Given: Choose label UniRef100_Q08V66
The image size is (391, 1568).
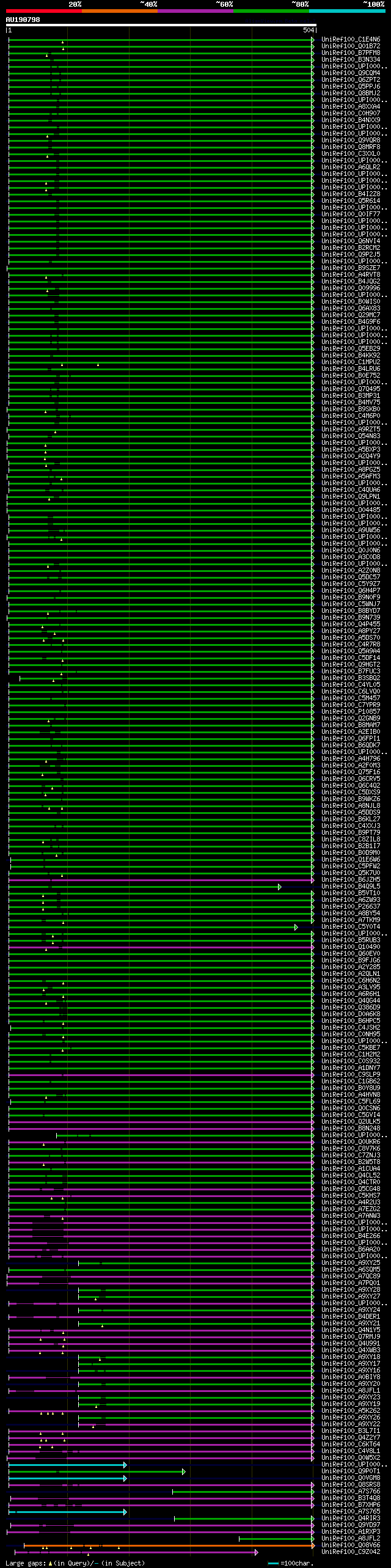Looking at the screenshot, I should click(x=351, y=1545).
